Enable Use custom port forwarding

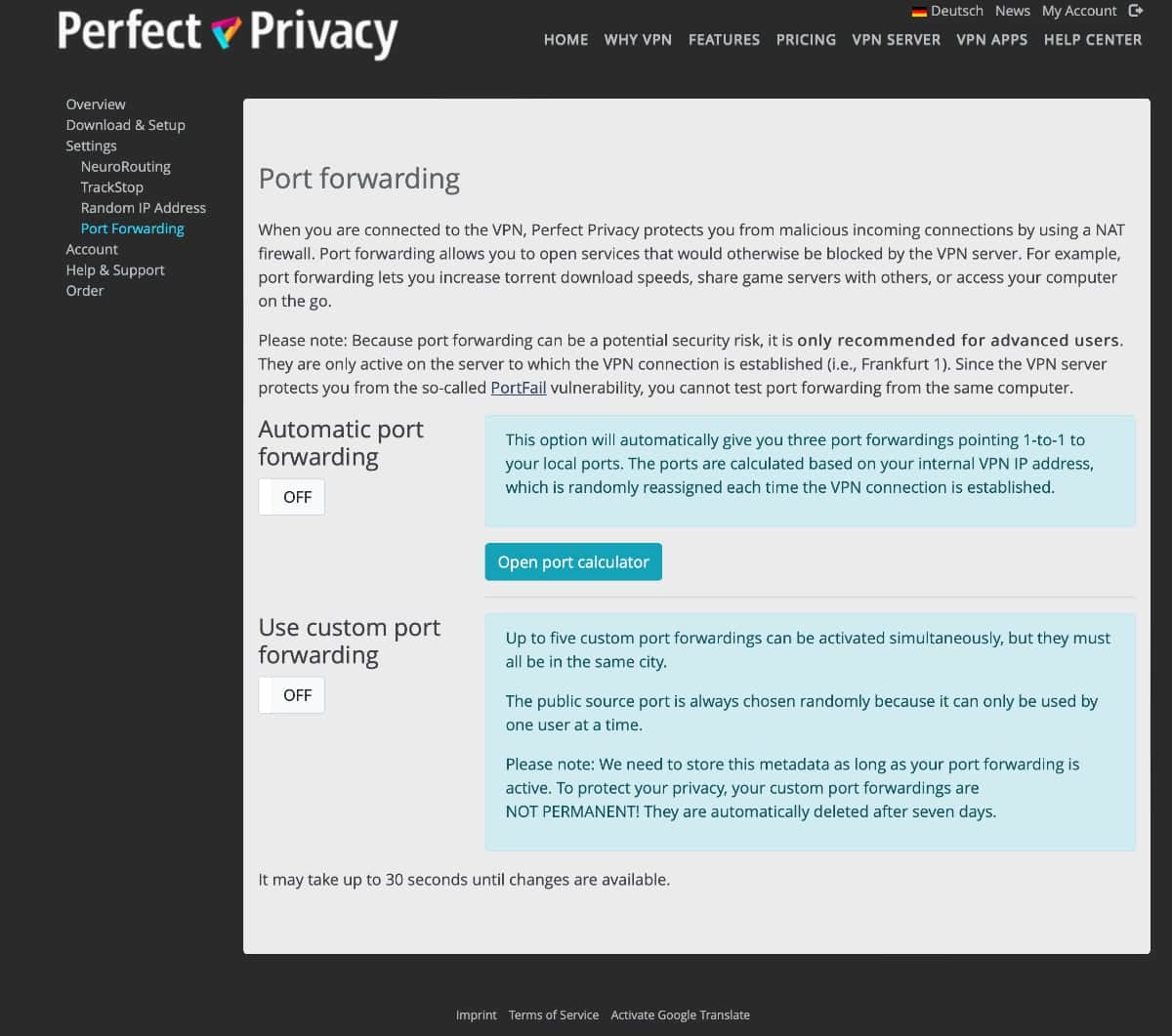pyautogui.click(x=291, y=694)
